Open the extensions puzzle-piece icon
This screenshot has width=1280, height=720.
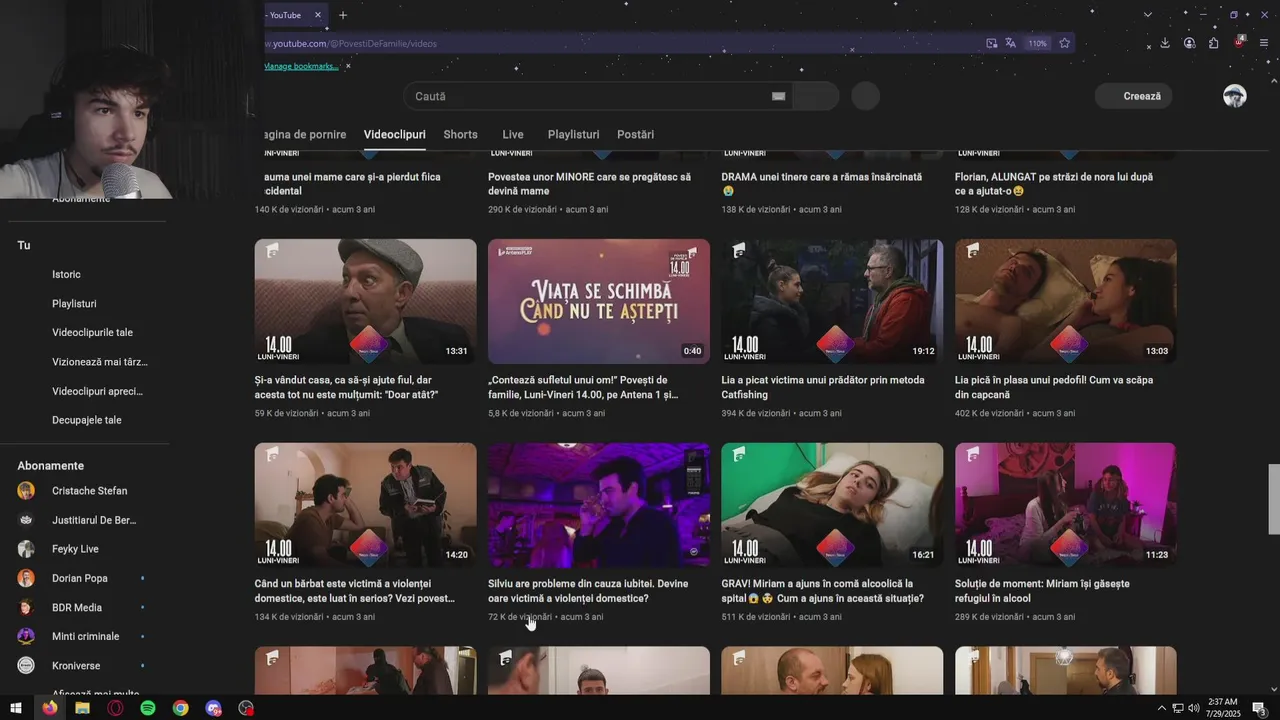click(x=1213, y=43)
